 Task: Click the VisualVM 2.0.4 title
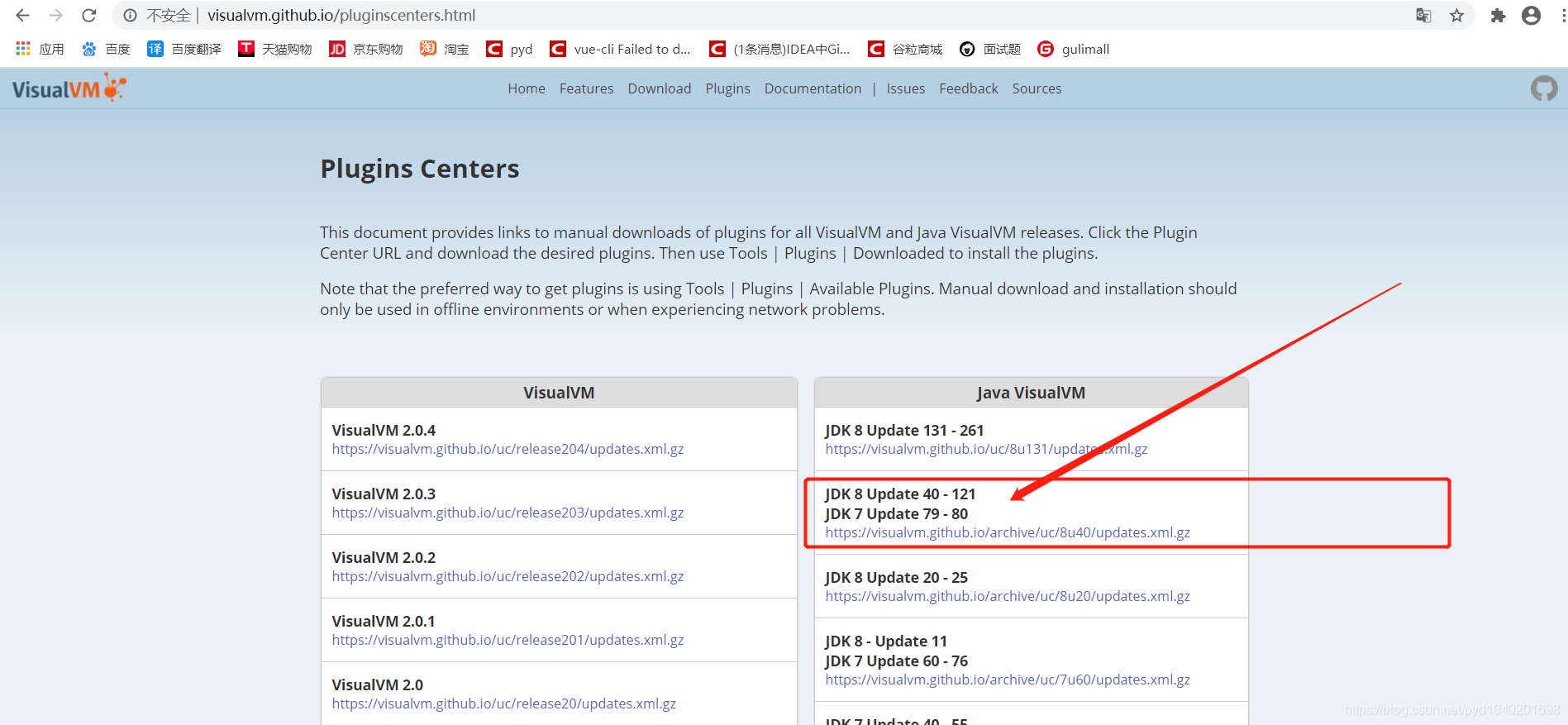[384, 430]
